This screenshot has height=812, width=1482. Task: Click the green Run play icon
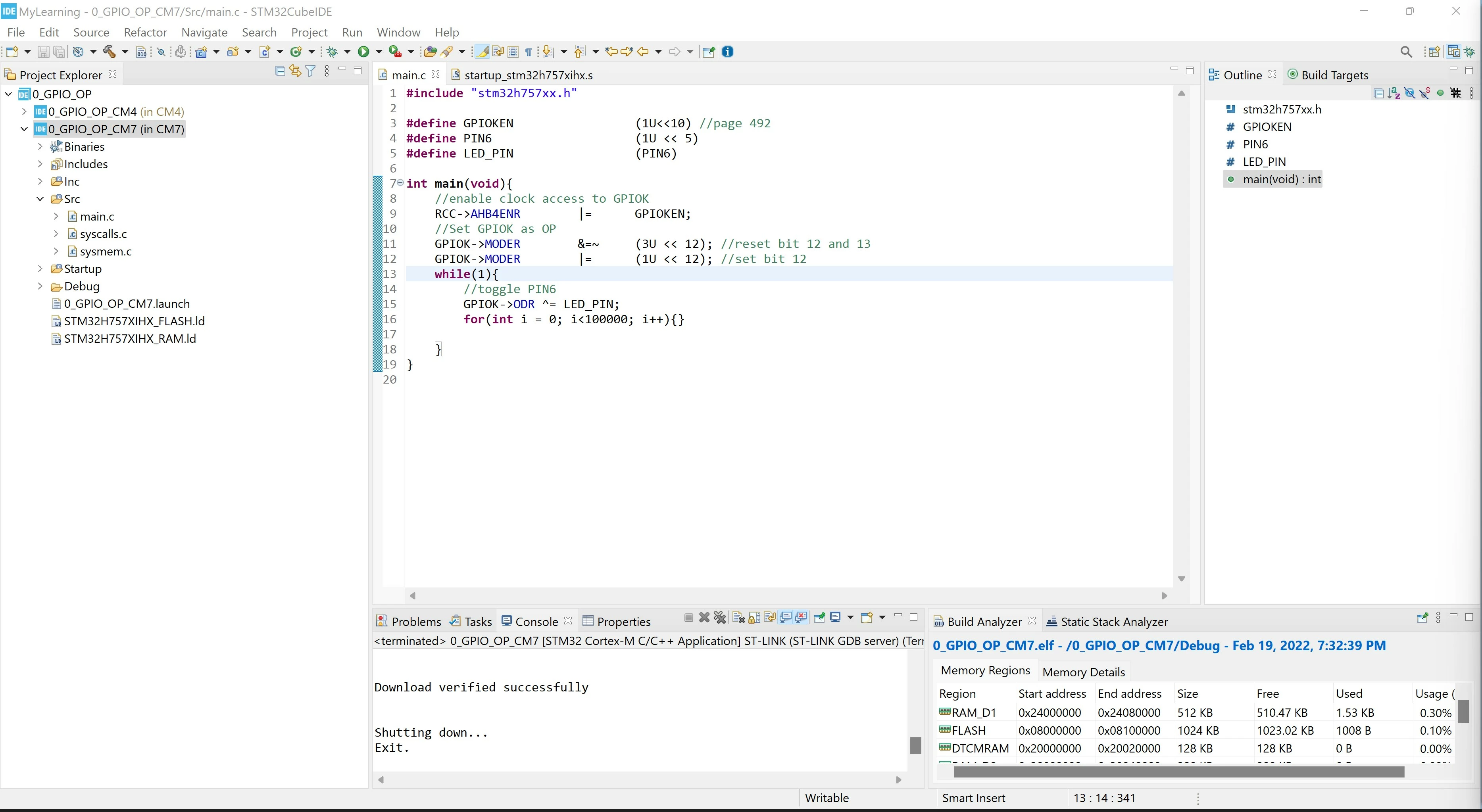click(363, 52)
